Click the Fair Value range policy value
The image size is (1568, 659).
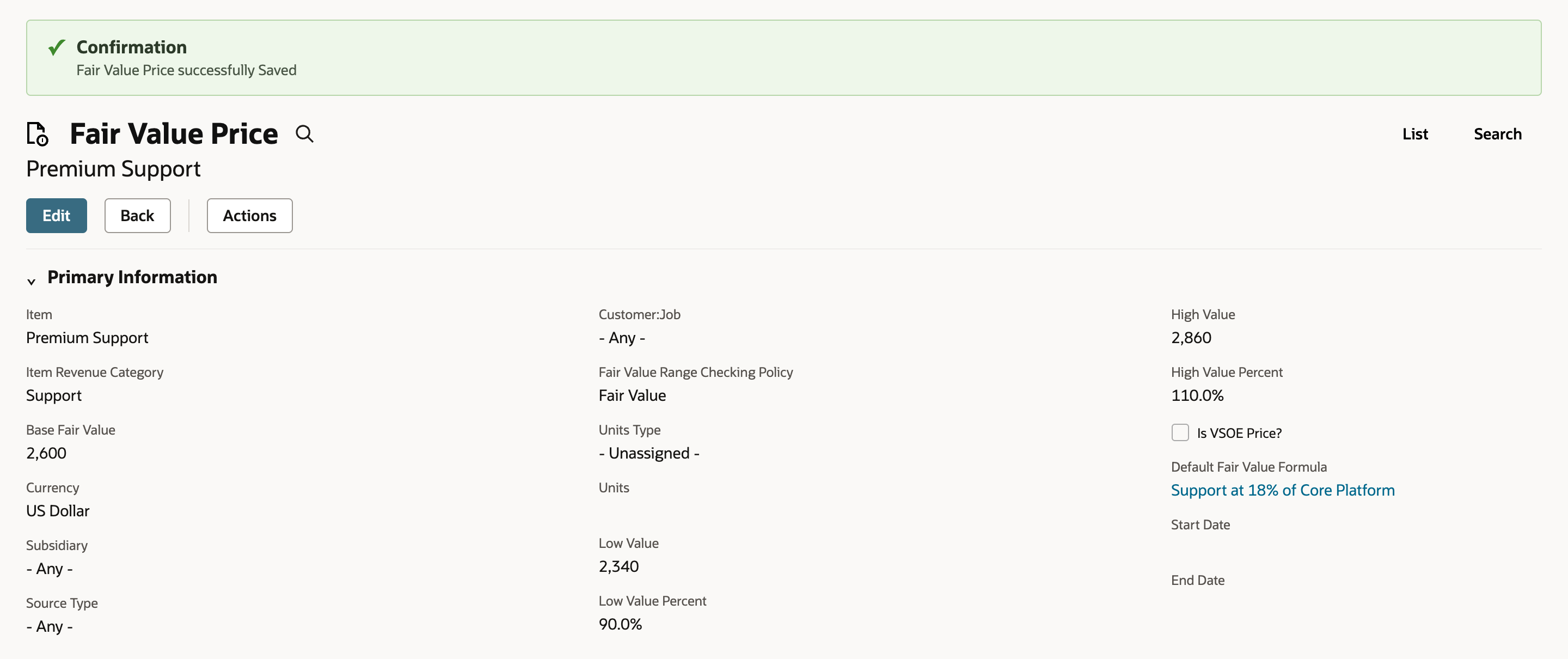click(x=632, y=396)
